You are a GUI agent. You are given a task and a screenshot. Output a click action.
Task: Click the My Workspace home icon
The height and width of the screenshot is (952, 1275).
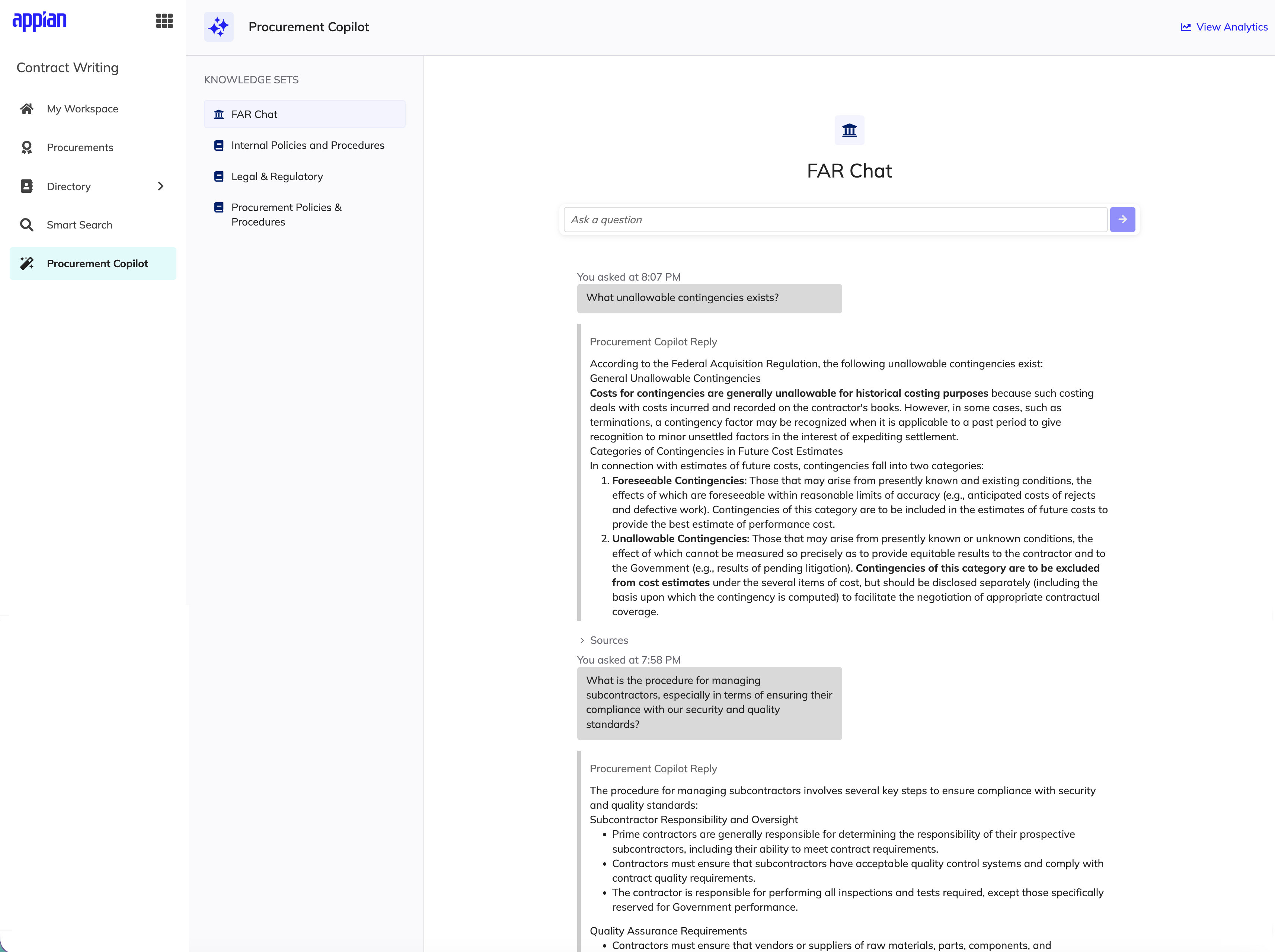coord(26,109)
